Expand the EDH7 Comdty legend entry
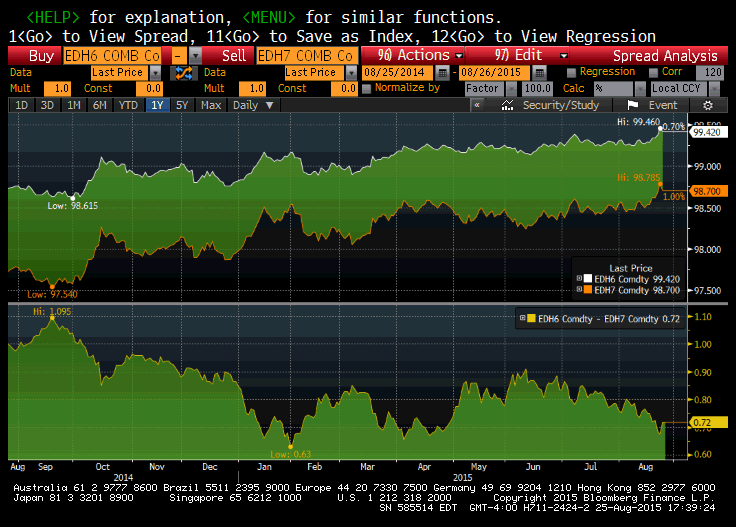Viewport: 736px width, 527px height. (x=578, y=290)
